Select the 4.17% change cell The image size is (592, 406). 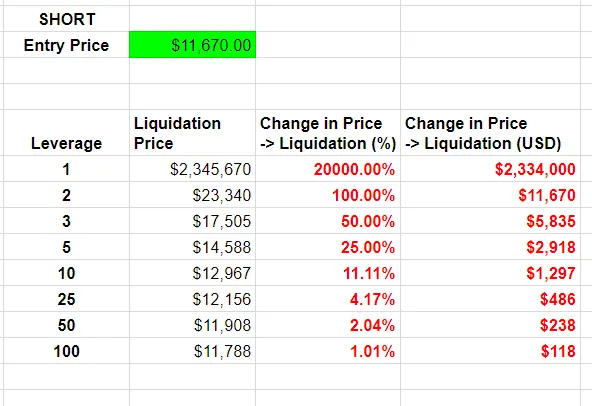(x=328, y=299)
